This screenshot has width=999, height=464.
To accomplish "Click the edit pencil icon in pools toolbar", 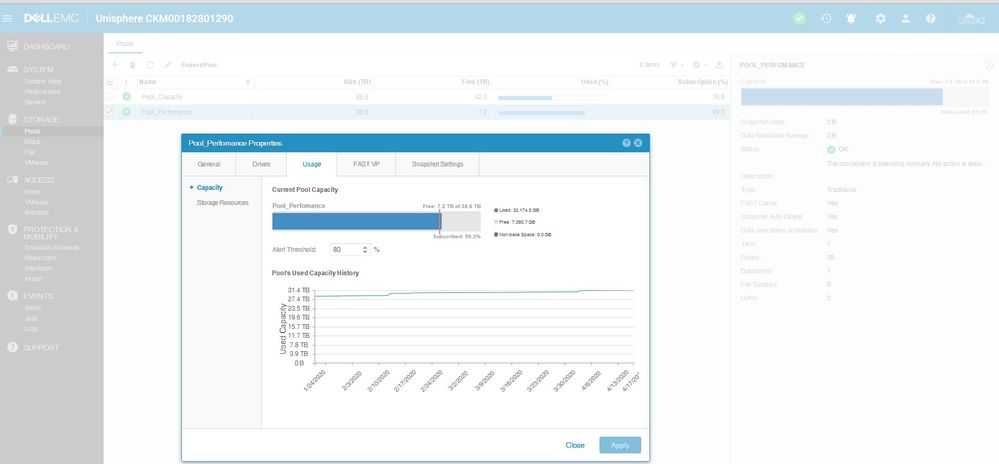I will point(168,65).
